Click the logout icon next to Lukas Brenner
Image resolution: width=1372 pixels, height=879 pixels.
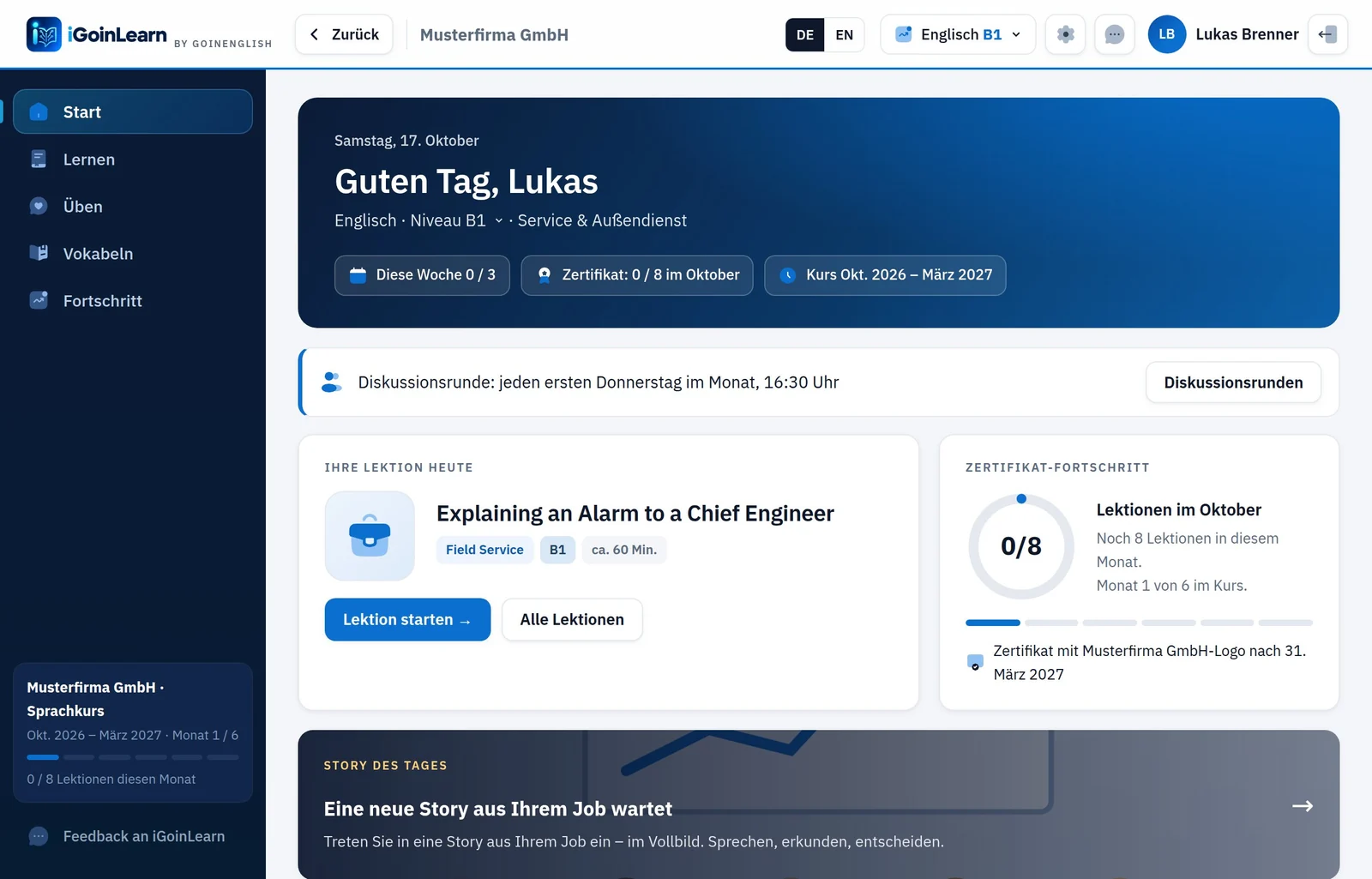(x=1327, y=34)
